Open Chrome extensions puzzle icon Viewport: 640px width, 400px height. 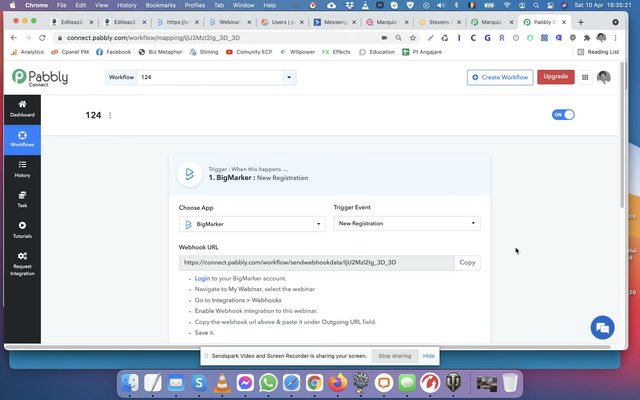[x=587, y=38]
